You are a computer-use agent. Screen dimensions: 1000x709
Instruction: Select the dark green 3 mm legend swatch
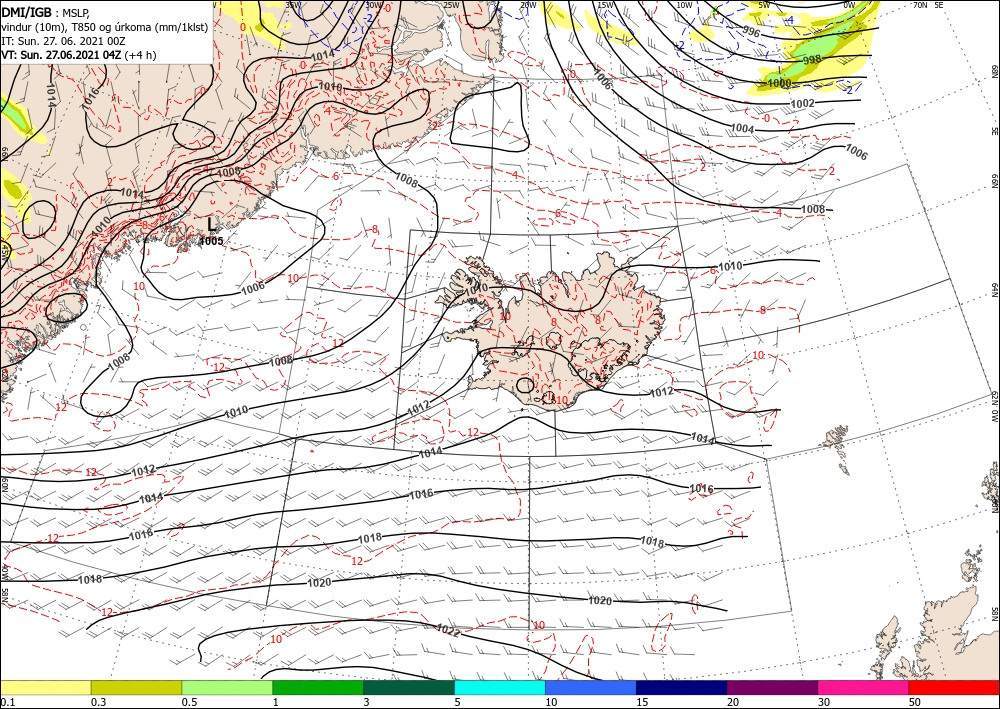(409, 687)
